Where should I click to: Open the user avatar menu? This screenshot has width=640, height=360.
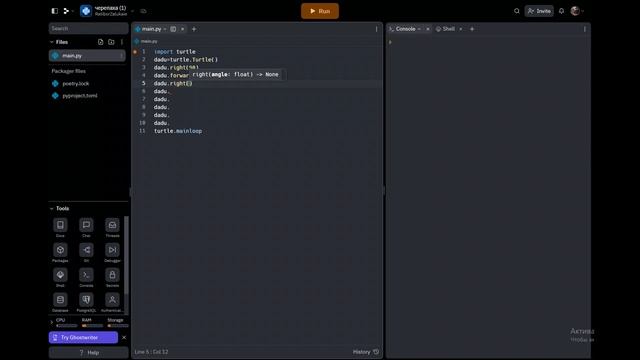click(x=576, y=11)
